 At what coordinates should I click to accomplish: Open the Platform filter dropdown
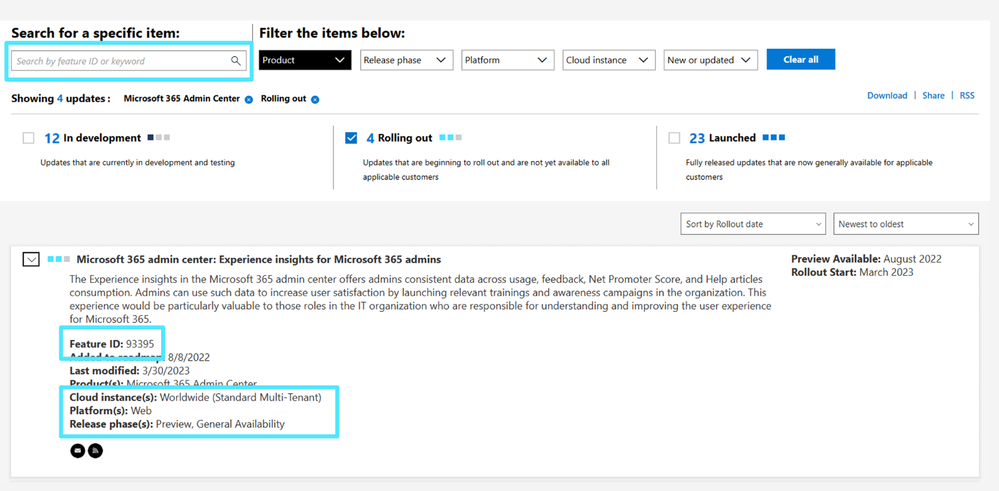coord(507,60)
